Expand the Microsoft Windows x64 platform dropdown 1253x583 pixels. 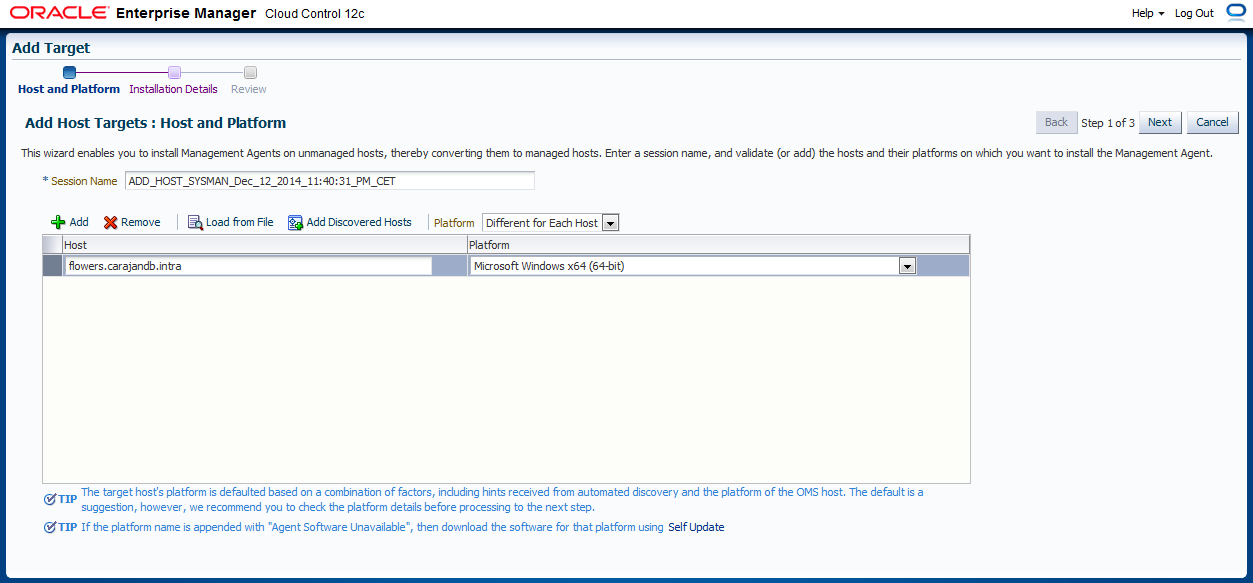[907, 266]
